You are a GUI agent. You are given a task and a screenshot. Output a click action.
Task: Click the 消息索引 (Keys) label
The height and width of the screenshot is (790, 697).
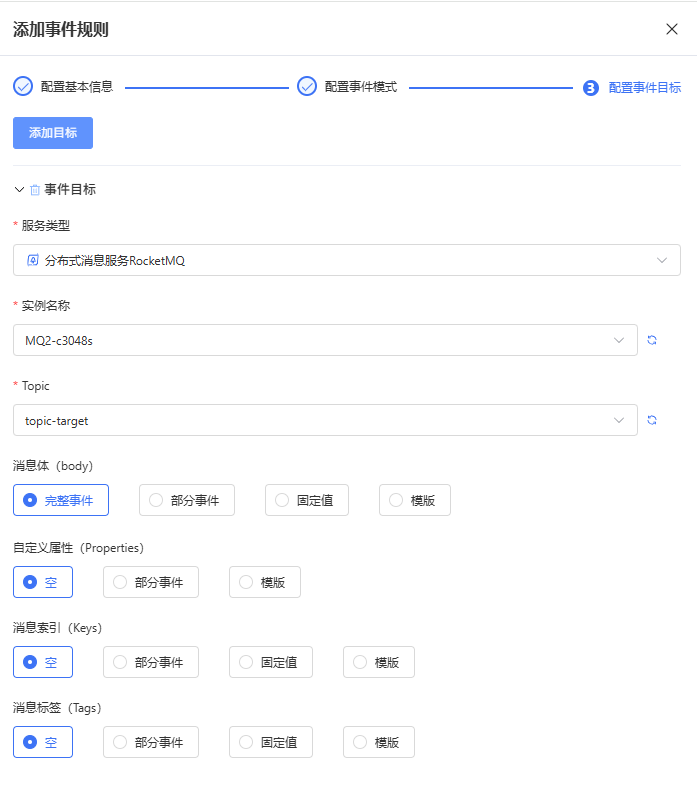pyautogui.click(x=57, y=628)
